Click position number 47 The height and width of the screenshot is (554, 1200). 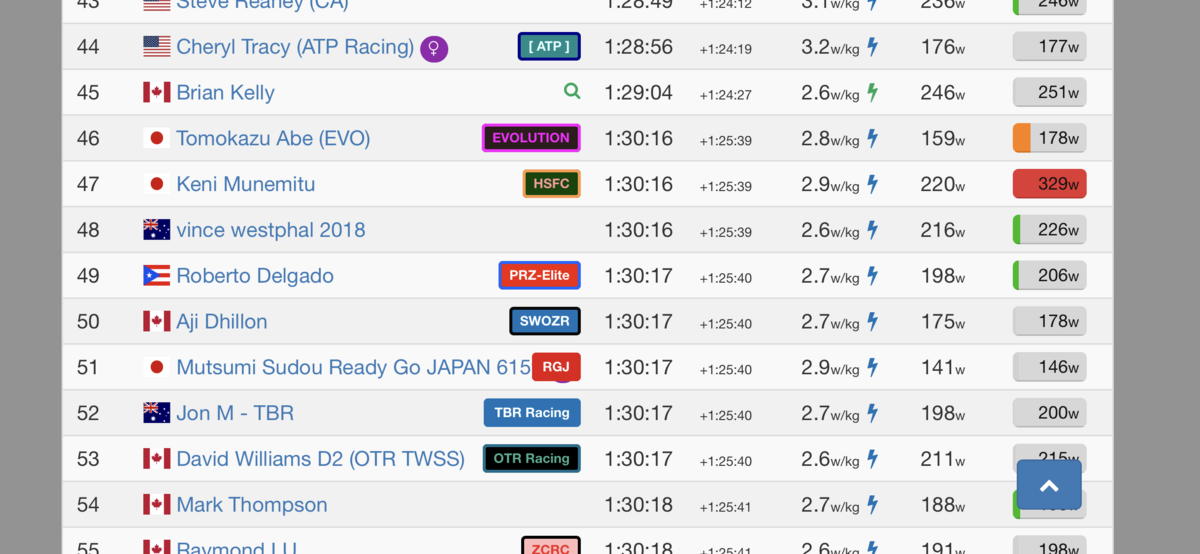(88, 184)
